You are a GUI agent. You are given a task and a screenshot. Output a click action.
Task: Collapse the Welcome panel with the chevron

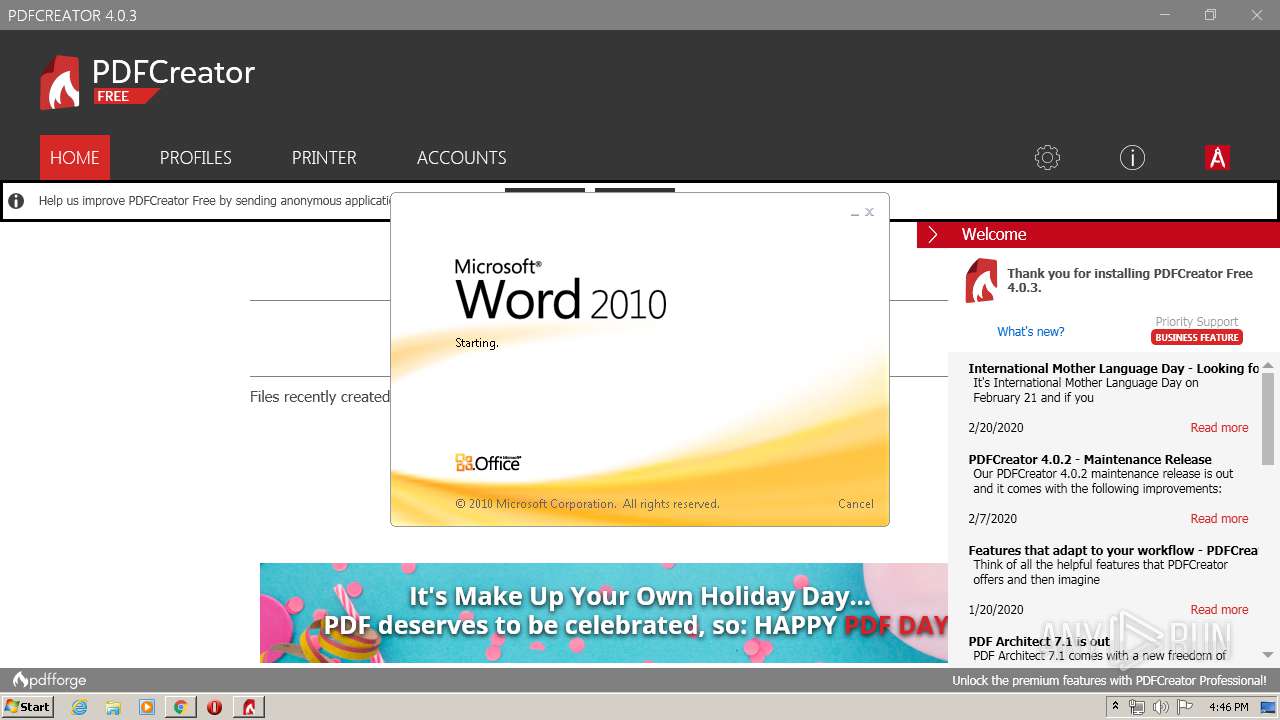pos(932,234)
